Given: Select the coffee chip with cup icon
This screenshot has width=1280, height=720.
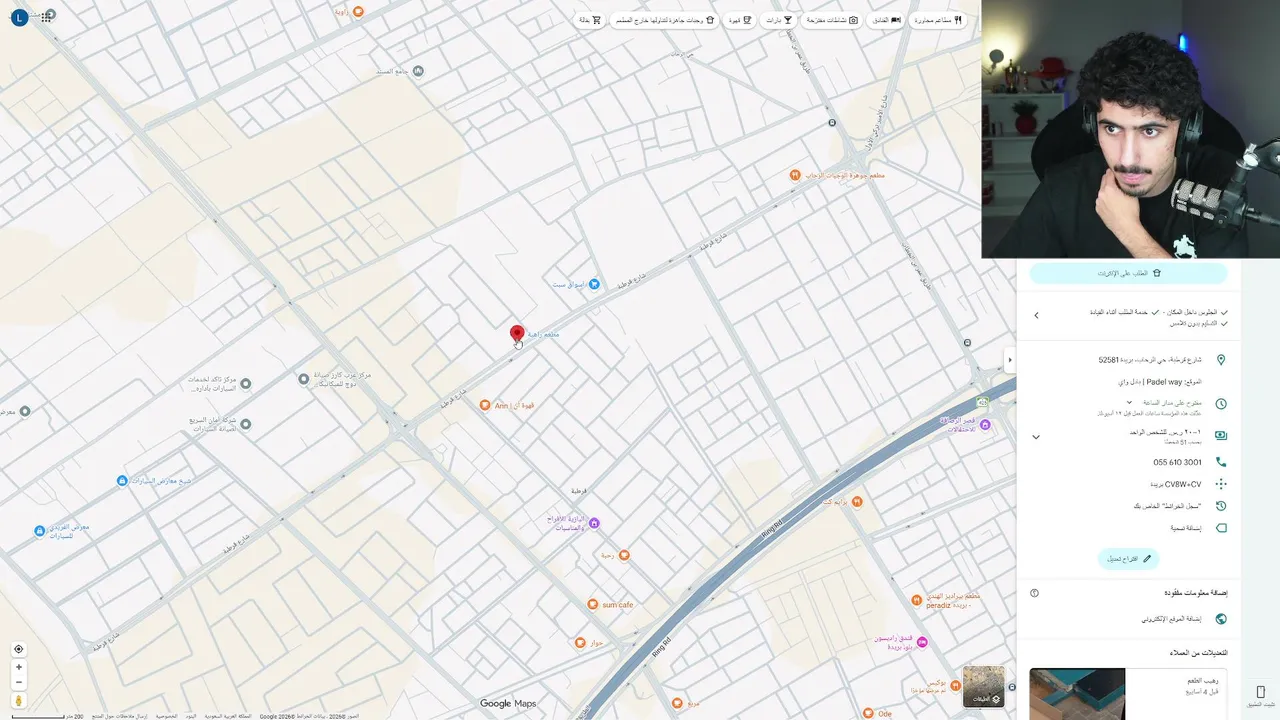Looking at the screenshot, I should tap(740, 20).
